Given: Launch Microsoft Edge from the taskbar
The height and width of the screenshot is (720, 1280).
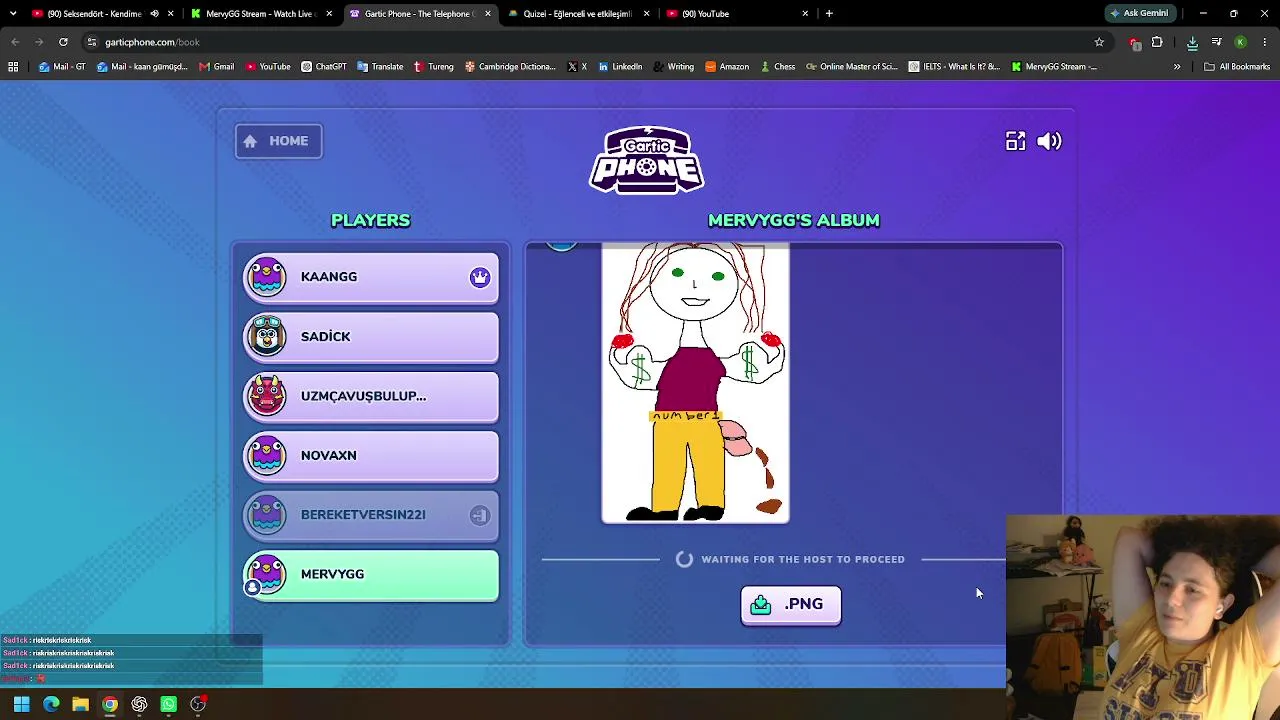Looking at the screenshot, I should [x=51, y=704].
